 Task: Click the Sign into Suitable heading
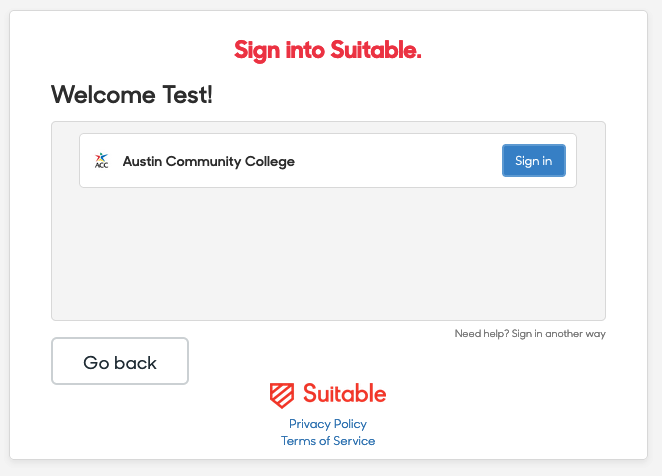[x=328, y=50]
